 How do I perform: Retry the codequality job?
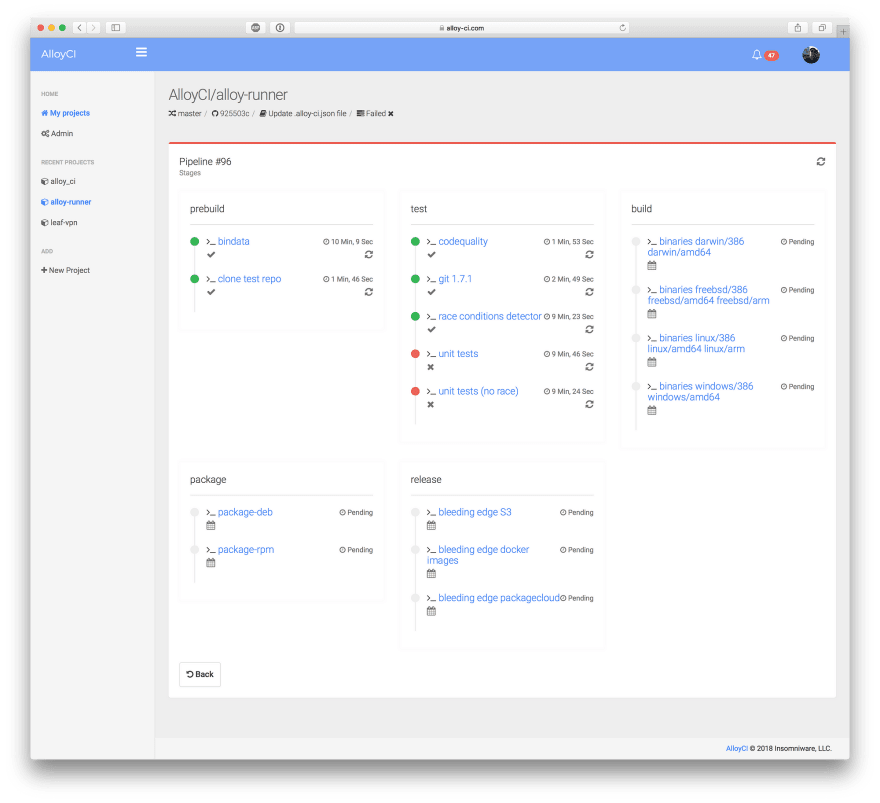point(589,254)
